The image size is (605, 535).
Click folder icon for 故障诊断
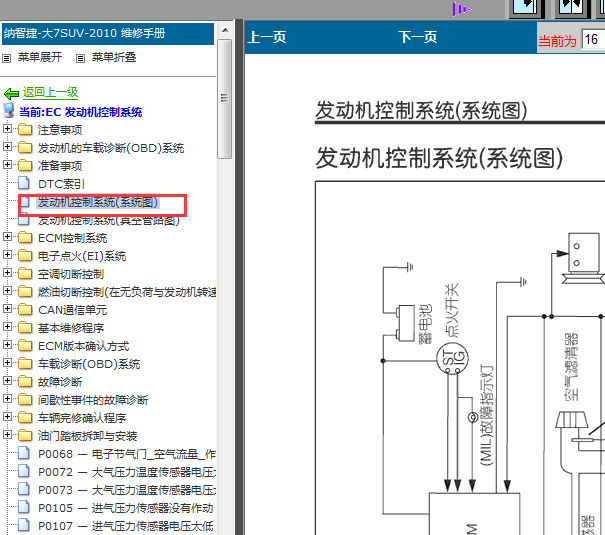(25, 381)
